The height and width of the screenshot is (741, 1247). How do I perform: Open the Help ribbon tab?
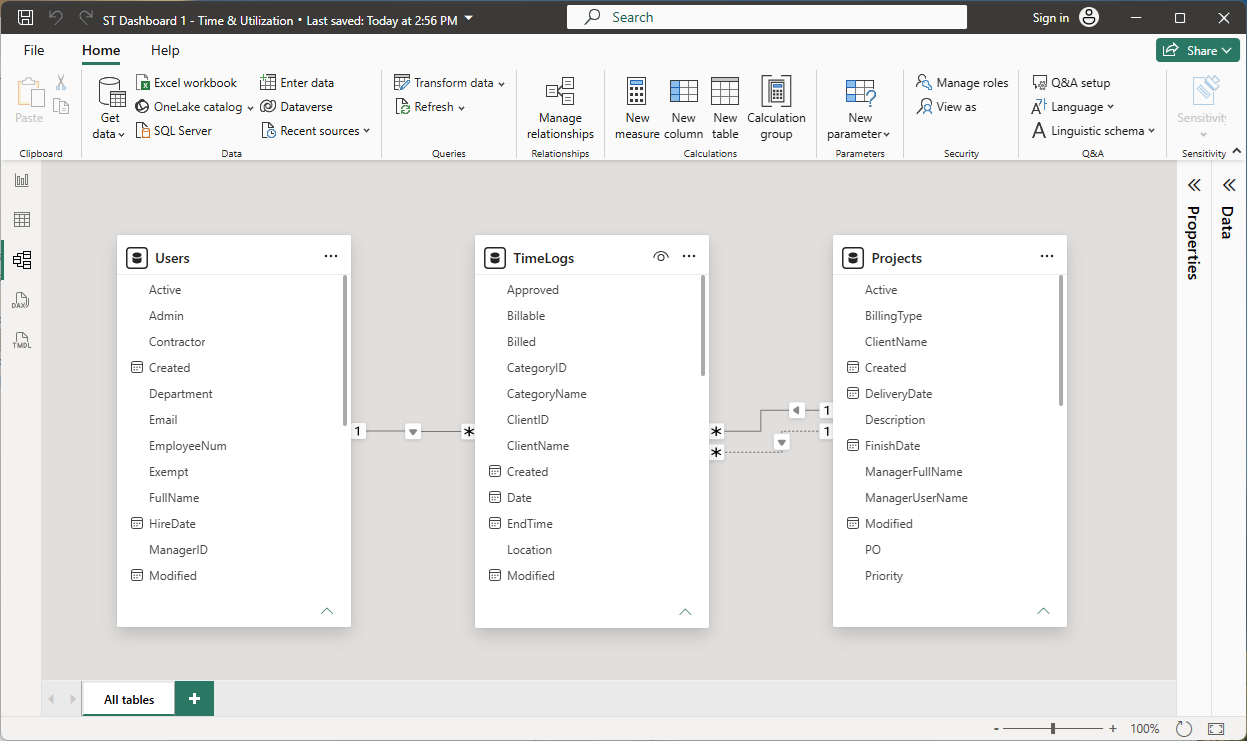(x=165, y=50)
